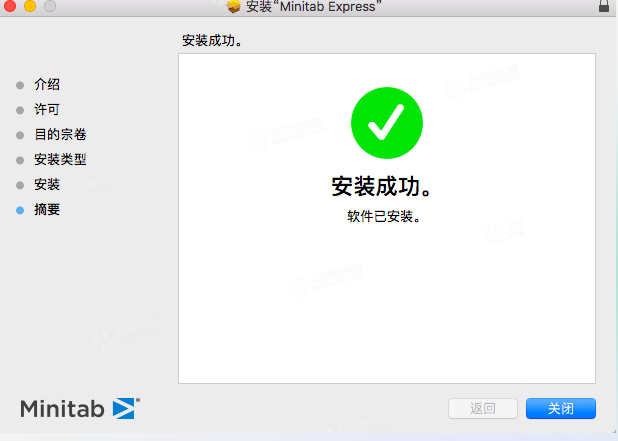Select the 介绍 step in sidebar
This screenshot has height=441, width=618.
click(47, 84)
